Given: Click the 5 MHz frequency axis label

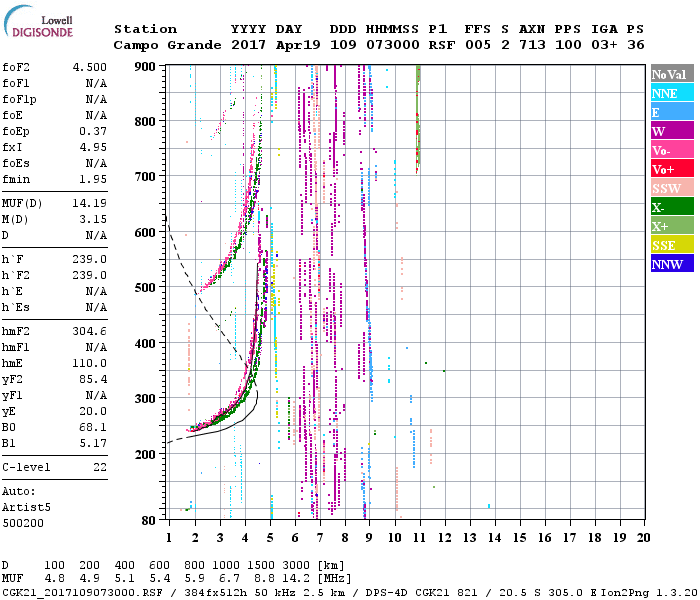Looking at the screenshot, I should click(x=270, y=538).
